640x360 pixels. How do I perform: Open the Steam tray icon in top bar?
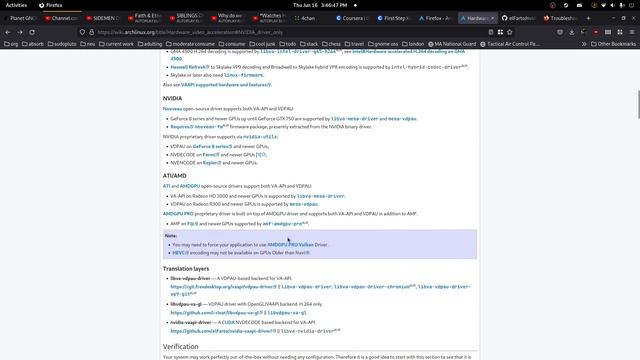pyautogui.click(x=566, y=5)
